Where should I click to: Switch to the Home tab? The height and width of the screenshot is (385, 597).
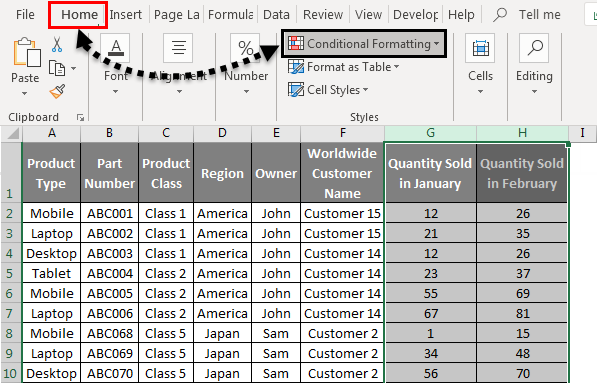tap(79, 15)
